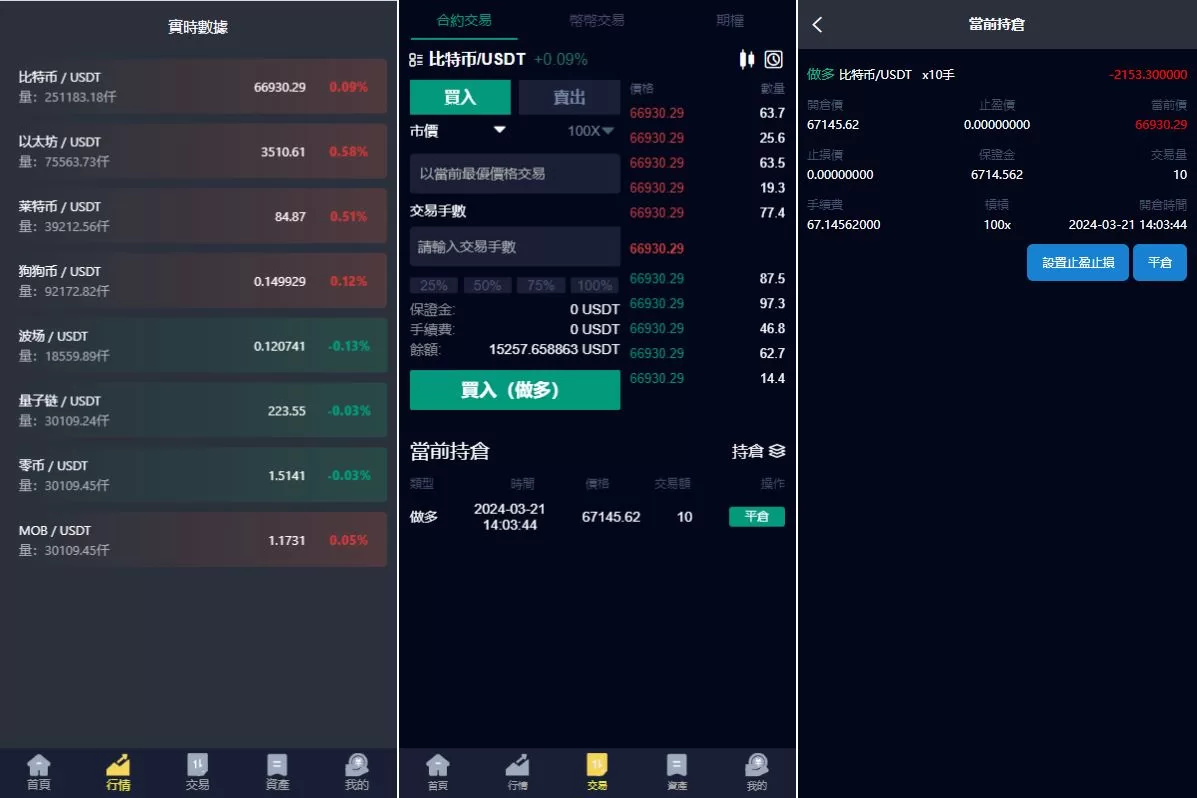Choose 75% position size
This screenshot has height=798, width=1197.
(540, 285)
